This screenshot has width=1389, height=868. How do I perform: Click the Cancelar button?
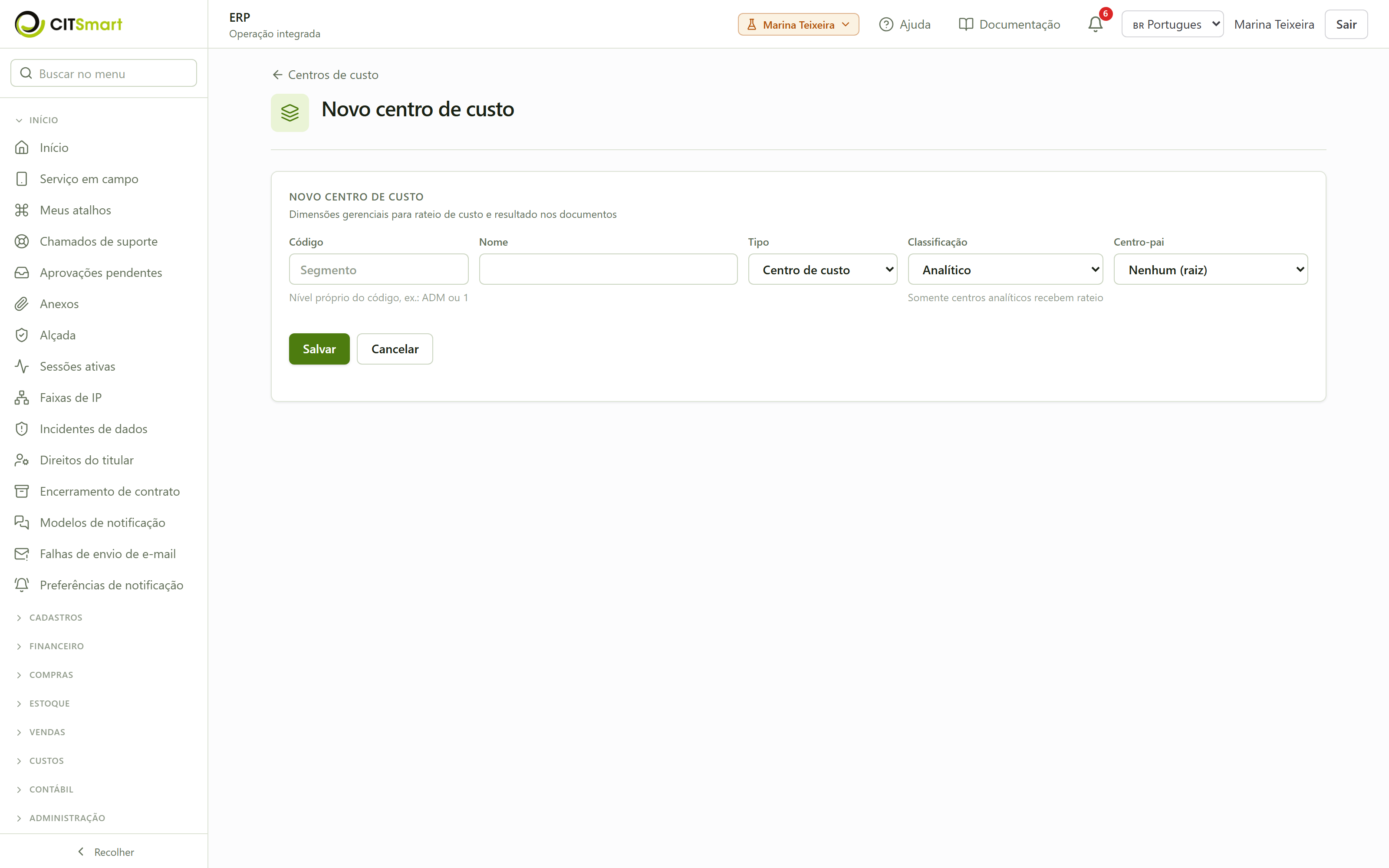395,349
